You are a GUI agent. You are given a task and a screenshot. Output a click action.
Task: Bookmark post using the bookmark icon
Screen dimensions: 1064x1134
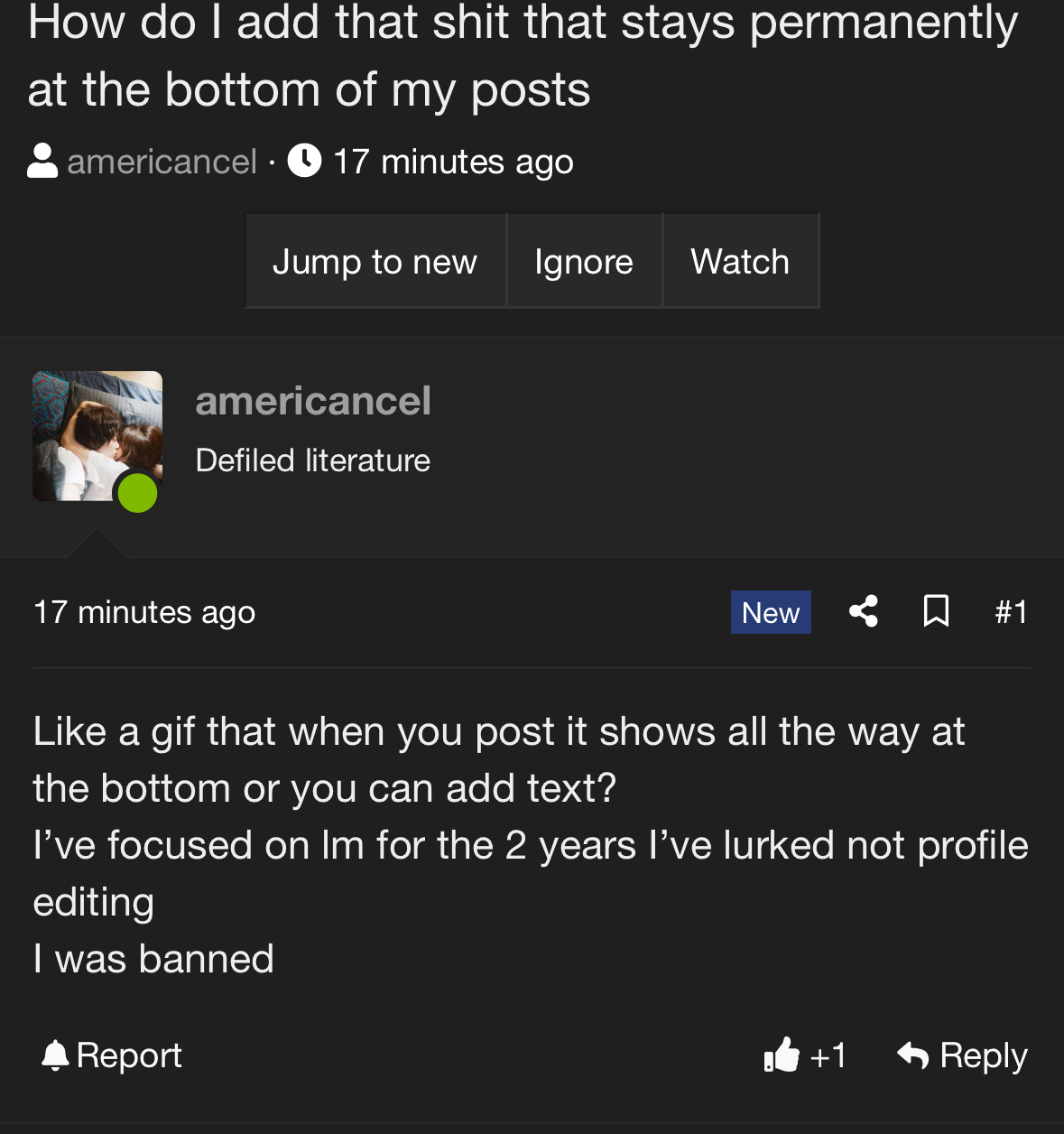(936, 611)
